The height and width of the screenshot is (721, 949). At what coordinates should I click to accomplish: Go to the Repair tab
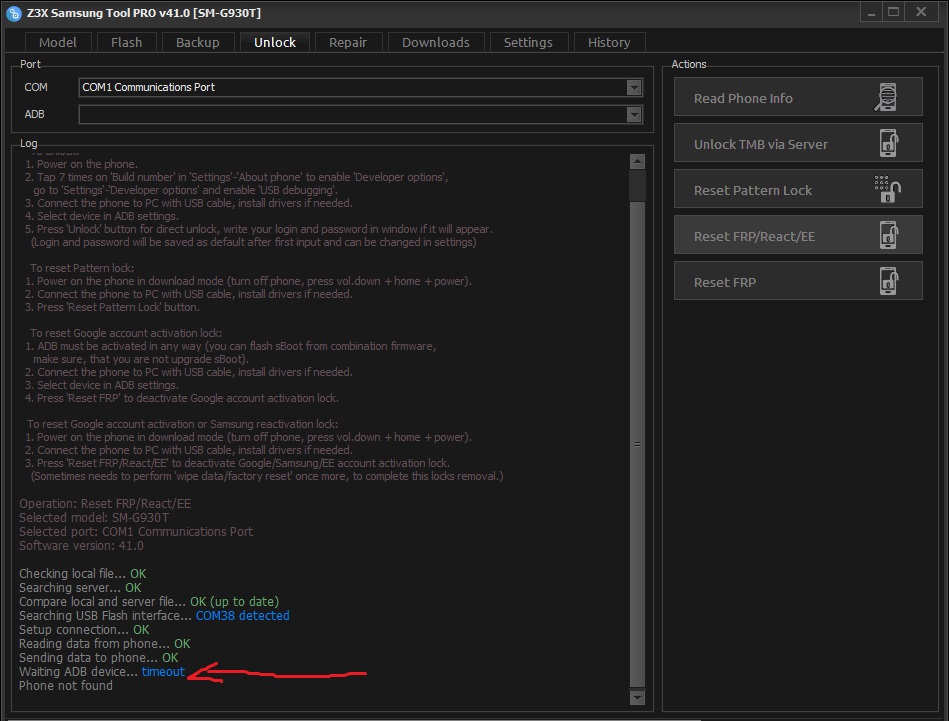coord(348,42)
